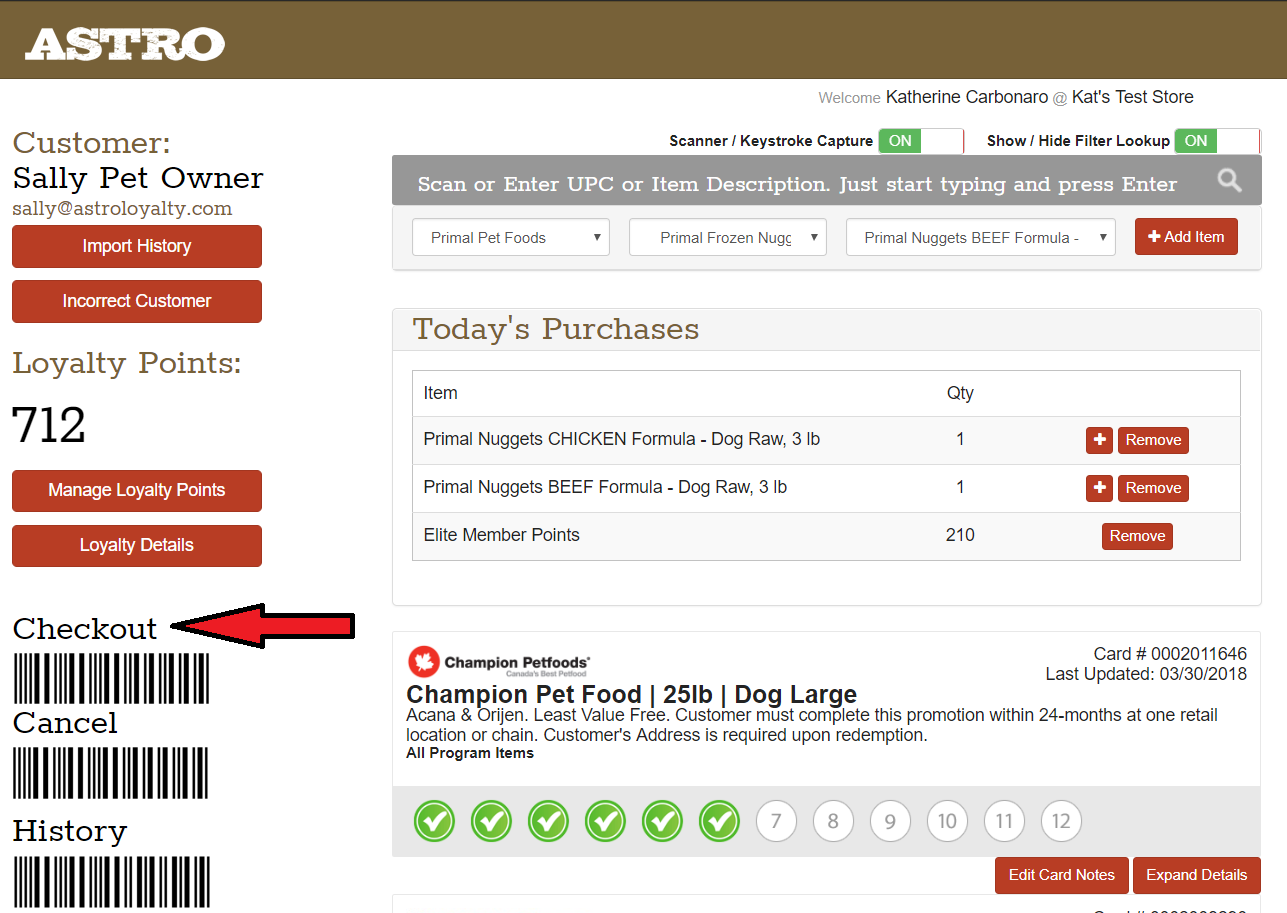This screenshot has width=1287, height=913.
Task: Click the fifth green checkmark stamp
Action: (x=662, y=821)
